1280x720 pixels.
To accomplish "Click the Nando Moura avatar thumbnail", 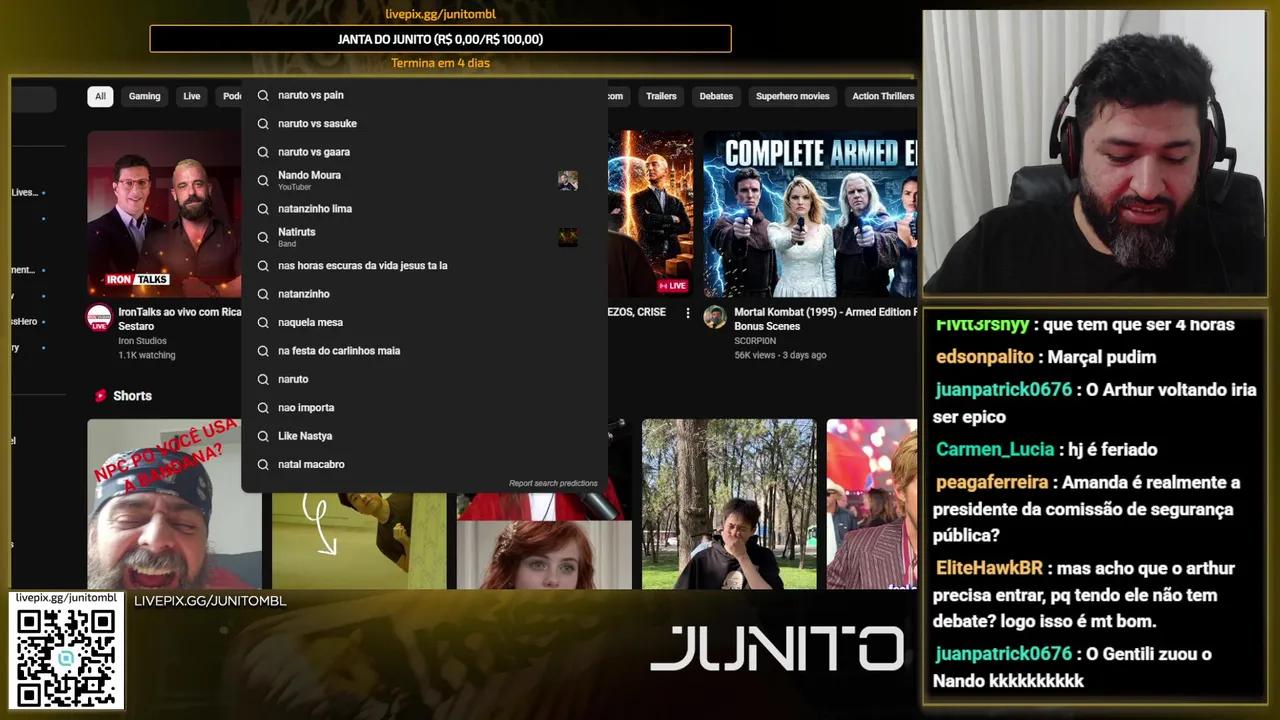I will click(x=568, y=180).
